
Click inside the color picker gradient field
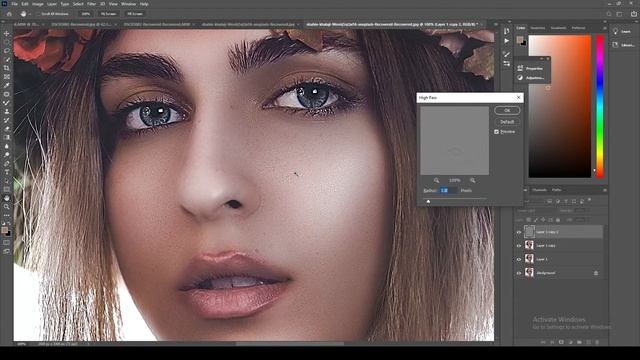560,107
